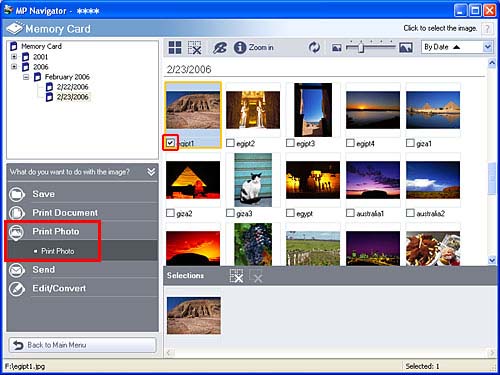
Task: Collapse the February 2006 tree node
Action: tap(26, 77)
